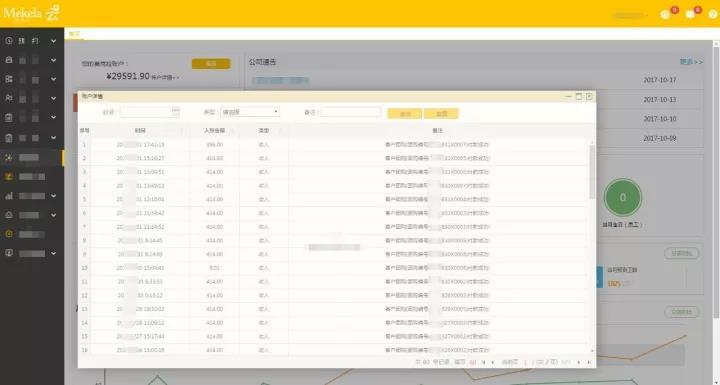
Task: Sort by the 时间 column header
Action: coord(140,131)
